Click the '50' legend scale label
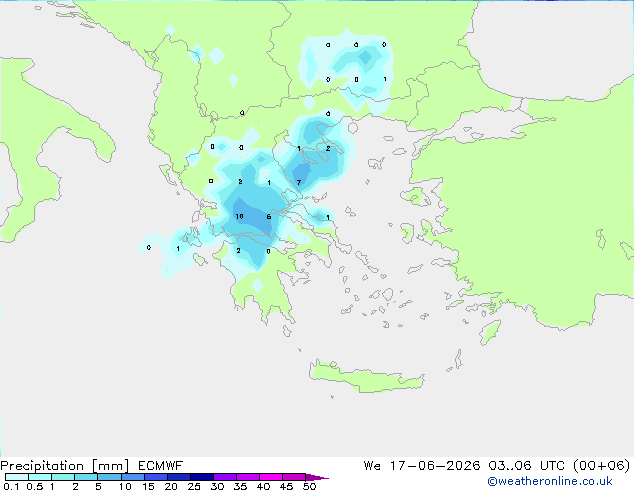634x490 pixels. [309, 486]
